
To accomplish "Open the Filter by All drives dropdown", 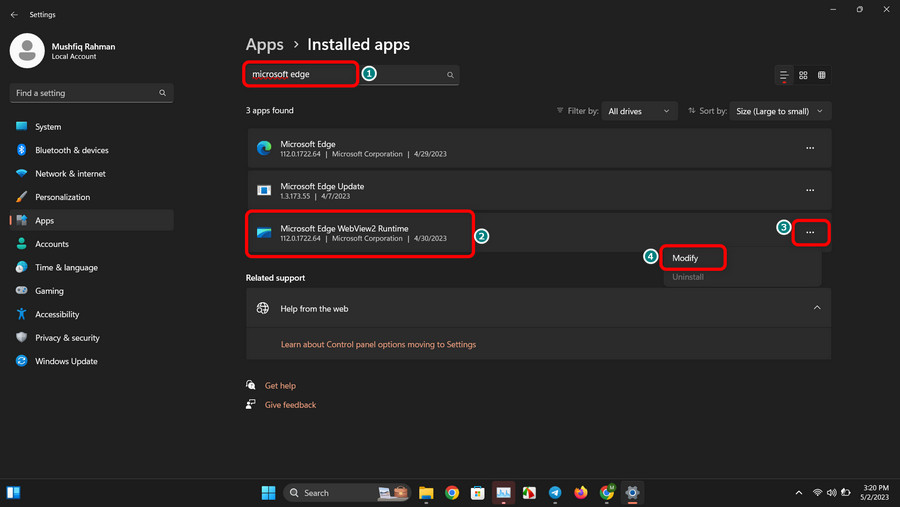I will (639, 111).
